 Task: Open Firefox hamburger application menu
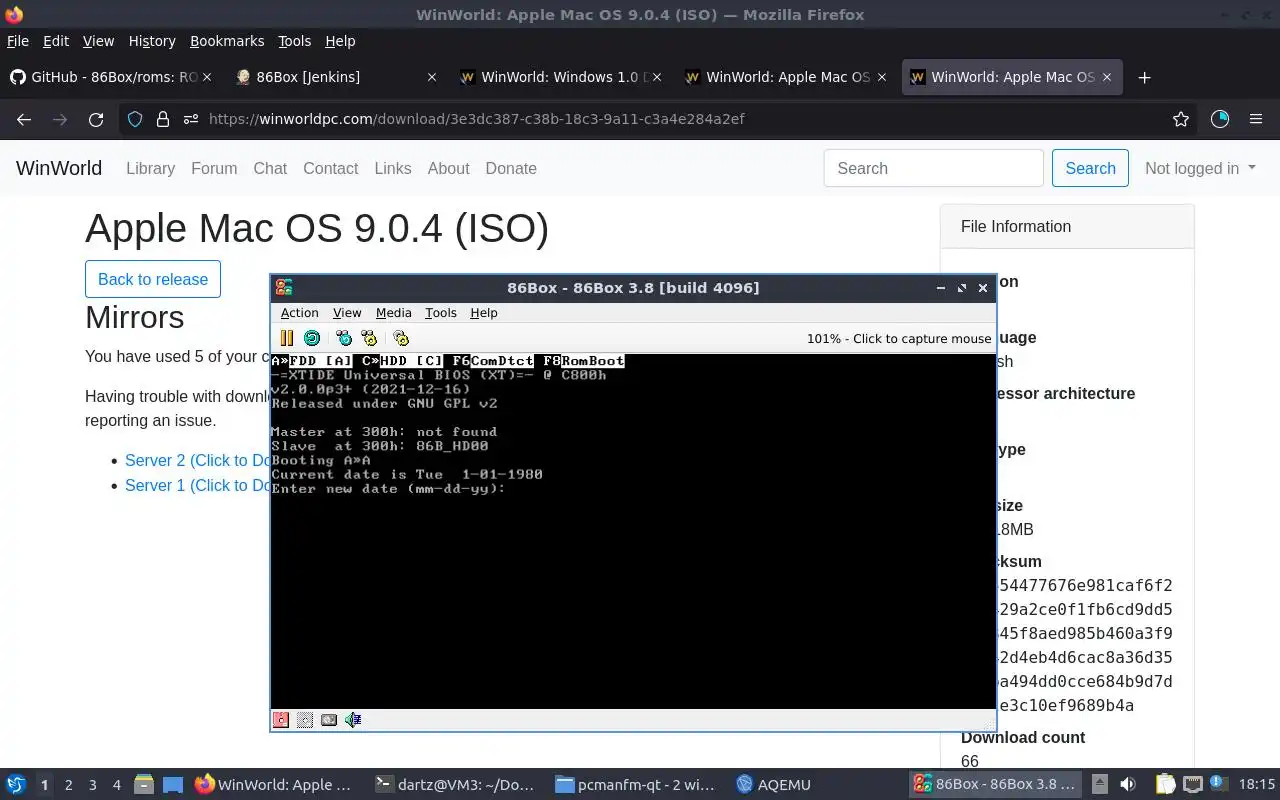point(1256,119)
